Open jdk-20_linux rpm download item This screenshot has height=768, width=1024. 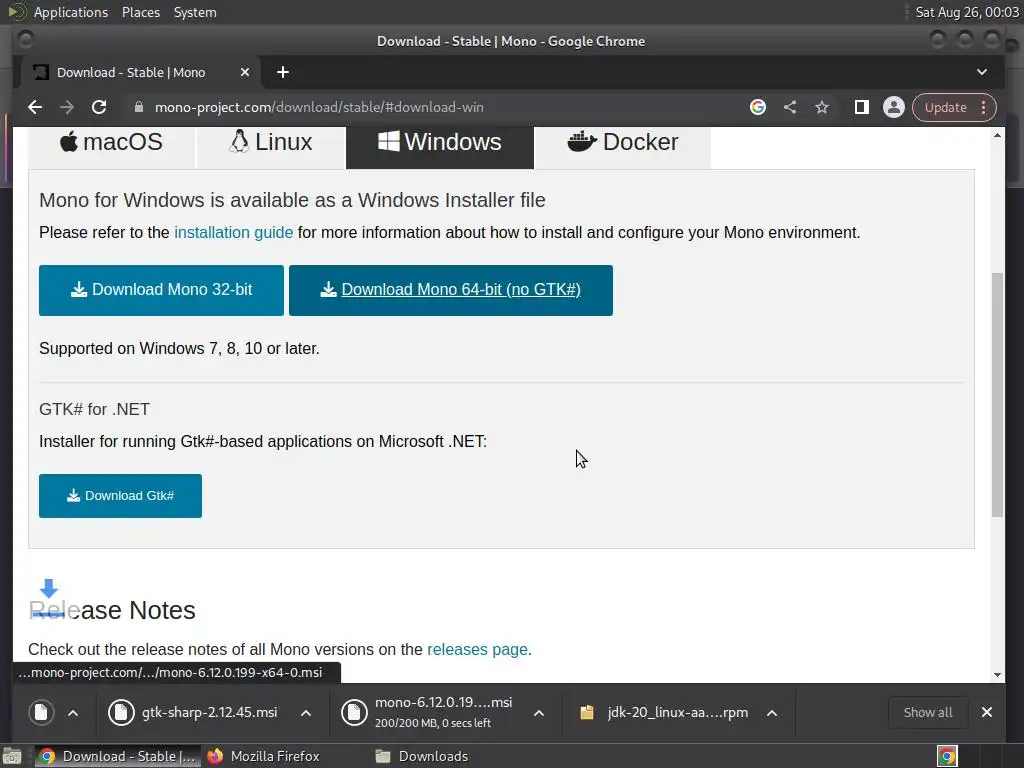pyautogui.click(x=664, y=712)
